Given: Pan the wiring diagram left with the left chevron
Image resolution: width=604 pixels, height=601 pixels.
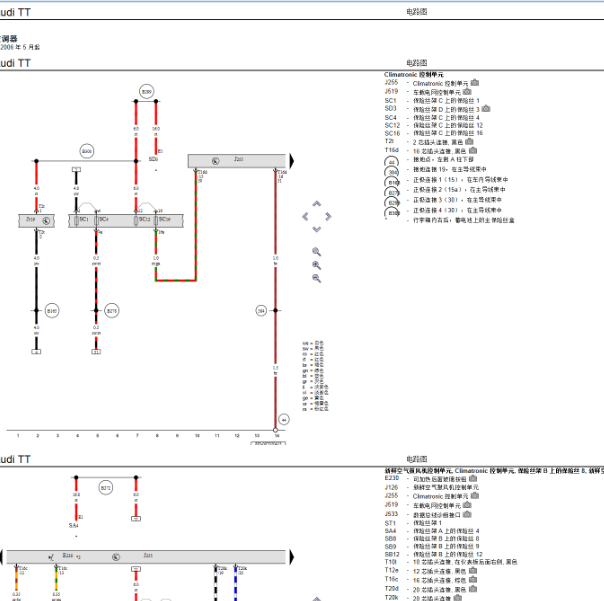Looking at the screenshot, I should coord(305,217).
